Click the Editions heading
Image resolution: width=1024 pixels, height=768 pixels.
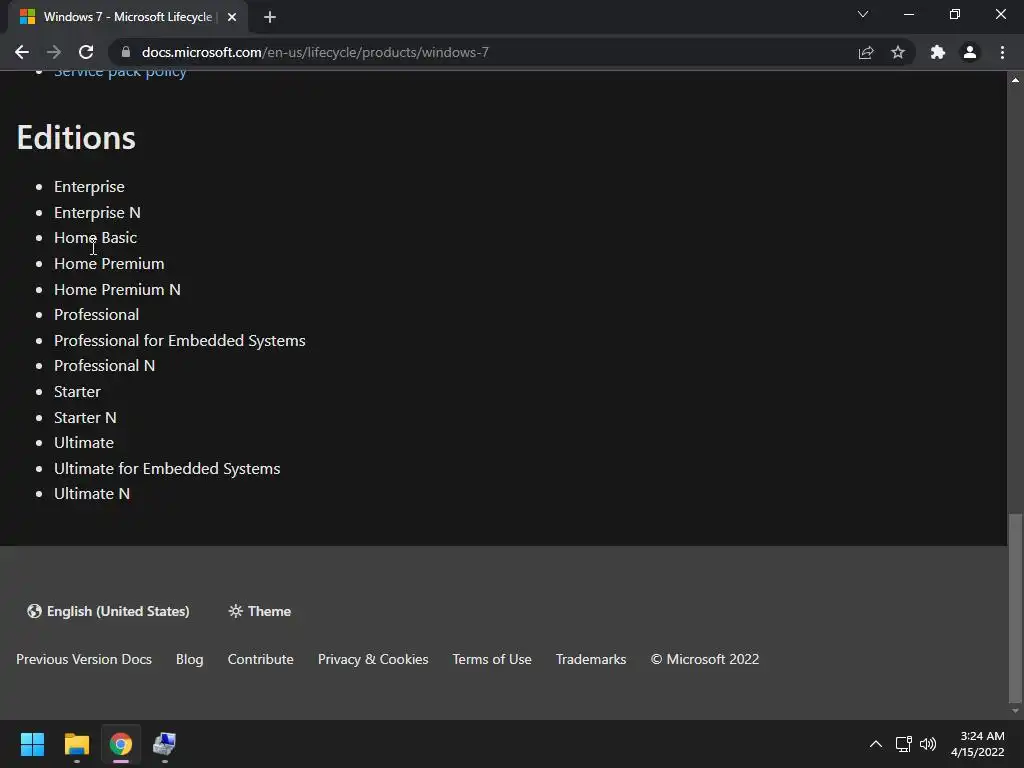click(76, 138)
